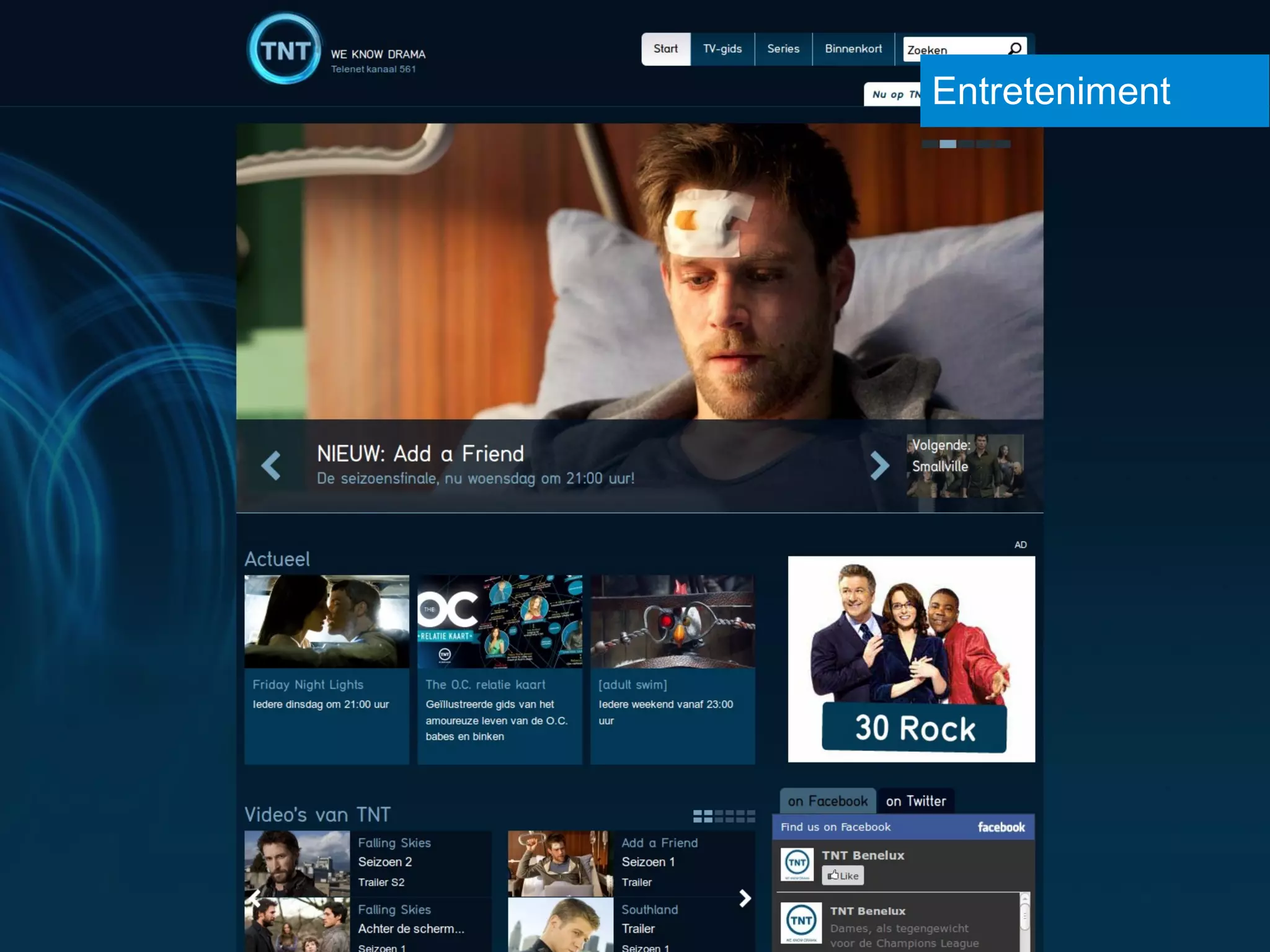The image size is (1270, 952).
Task: Click the videos section previous arrow
Action: click(x=253, y=898)
